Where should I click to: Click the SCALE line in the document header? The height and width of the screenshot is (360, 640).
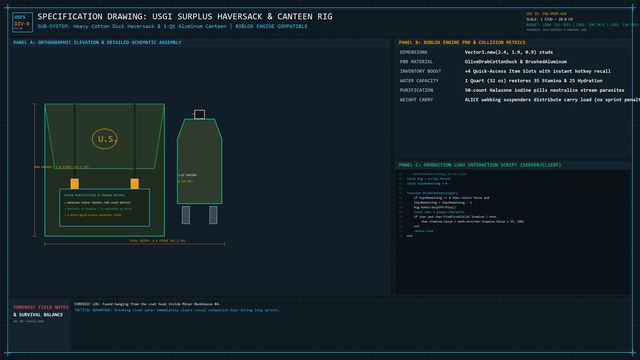(549, 19)
